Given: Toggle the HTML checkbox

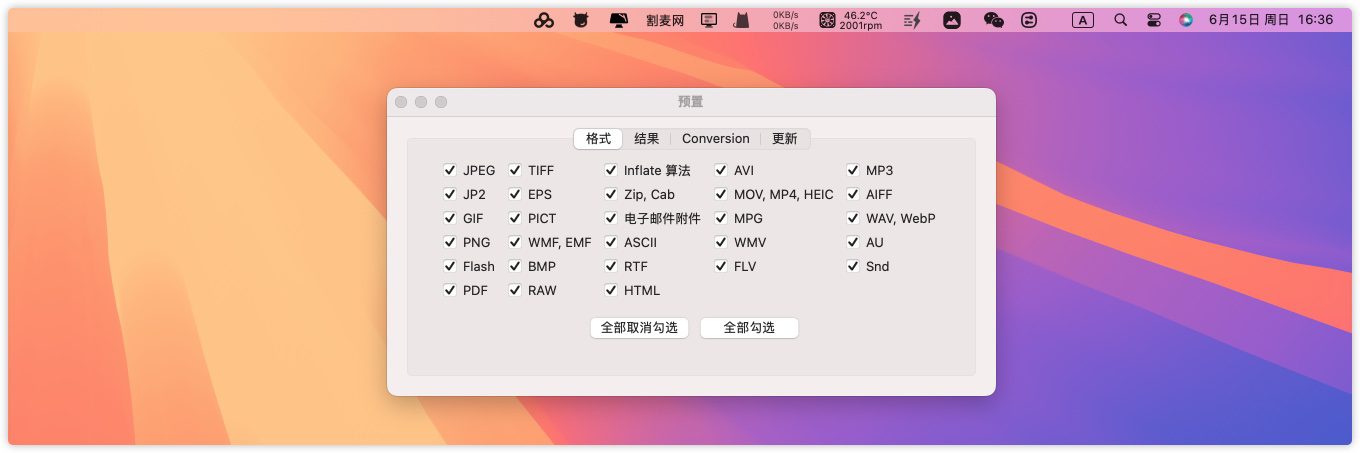Looking at the screenshot, I should point(611,290).
